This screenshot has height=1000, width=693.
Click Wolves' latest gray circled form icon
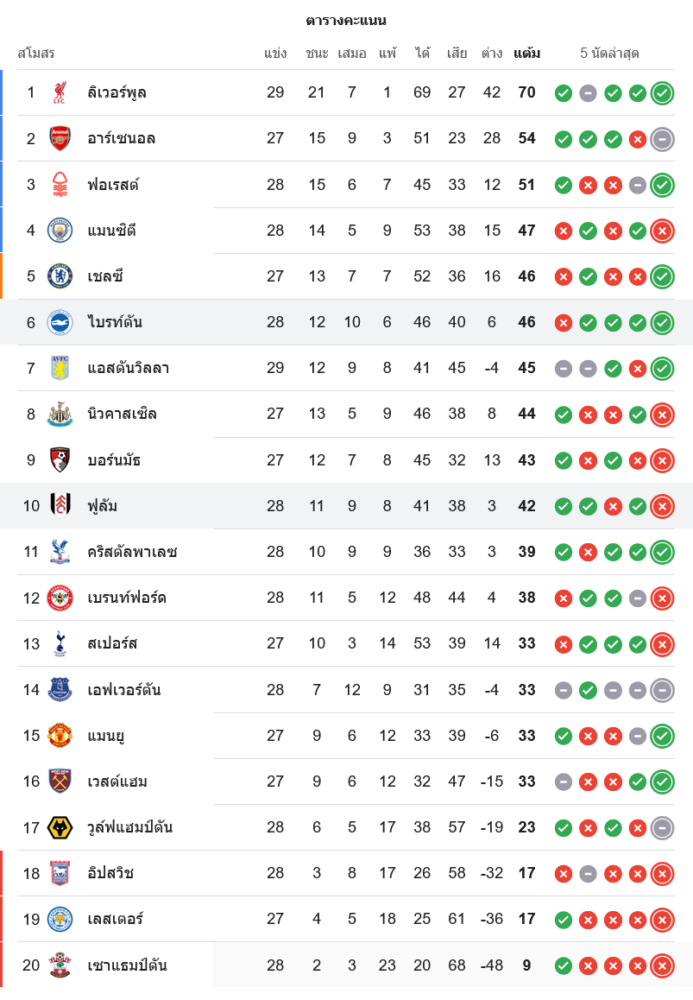click(662, 828)
